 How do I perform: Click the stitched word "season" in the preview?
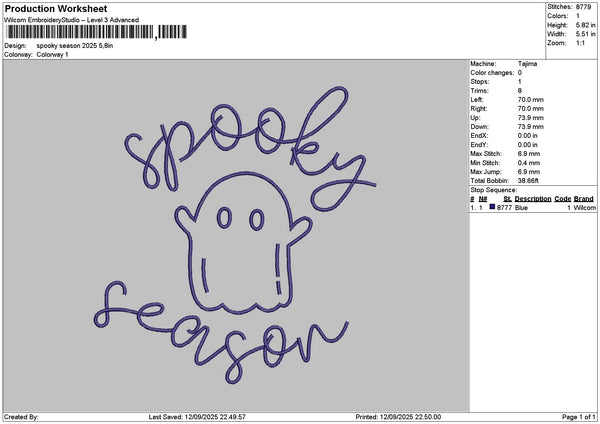click(221, 332)
